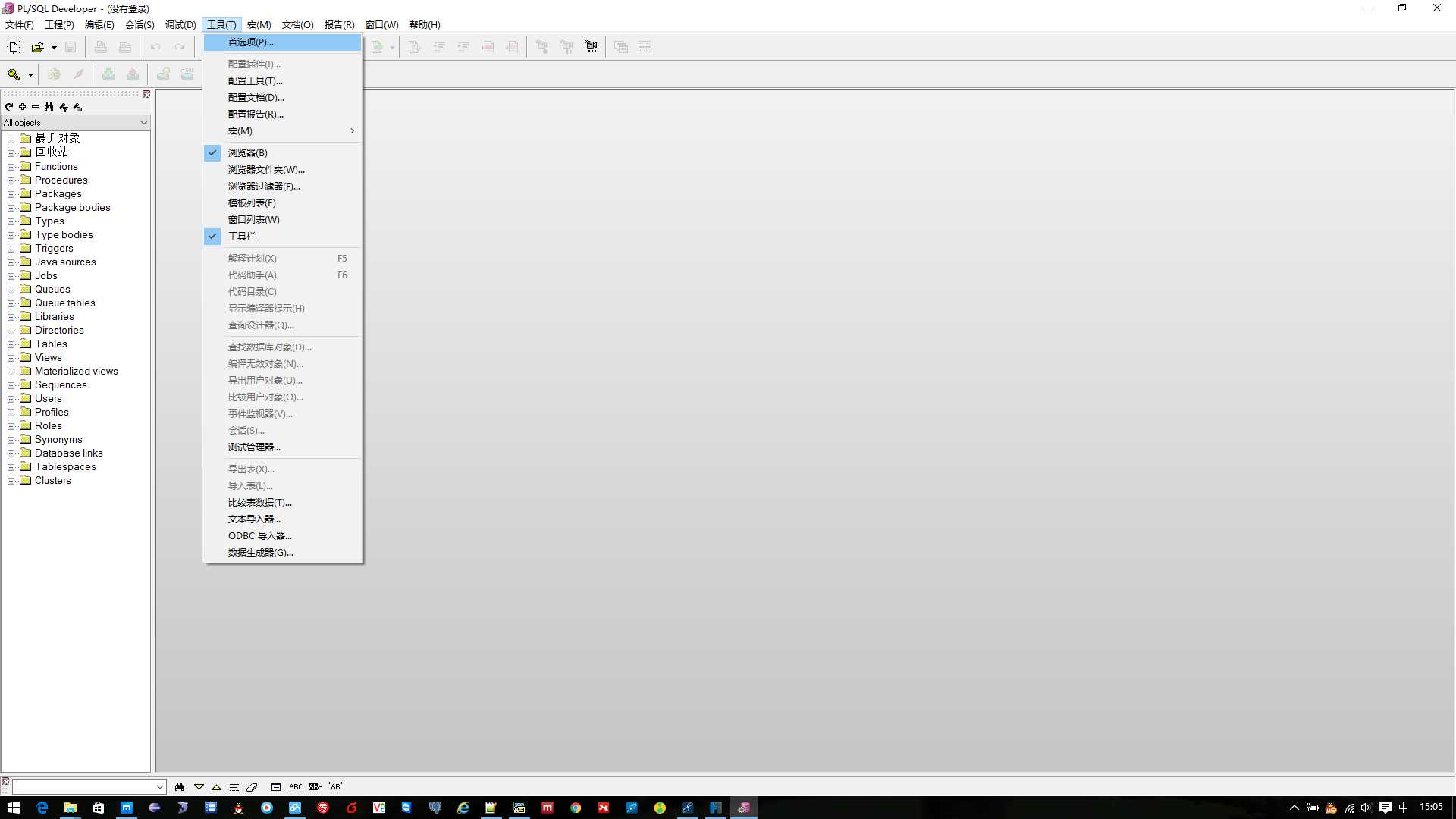Click the search in list icon

pos(276,787)
